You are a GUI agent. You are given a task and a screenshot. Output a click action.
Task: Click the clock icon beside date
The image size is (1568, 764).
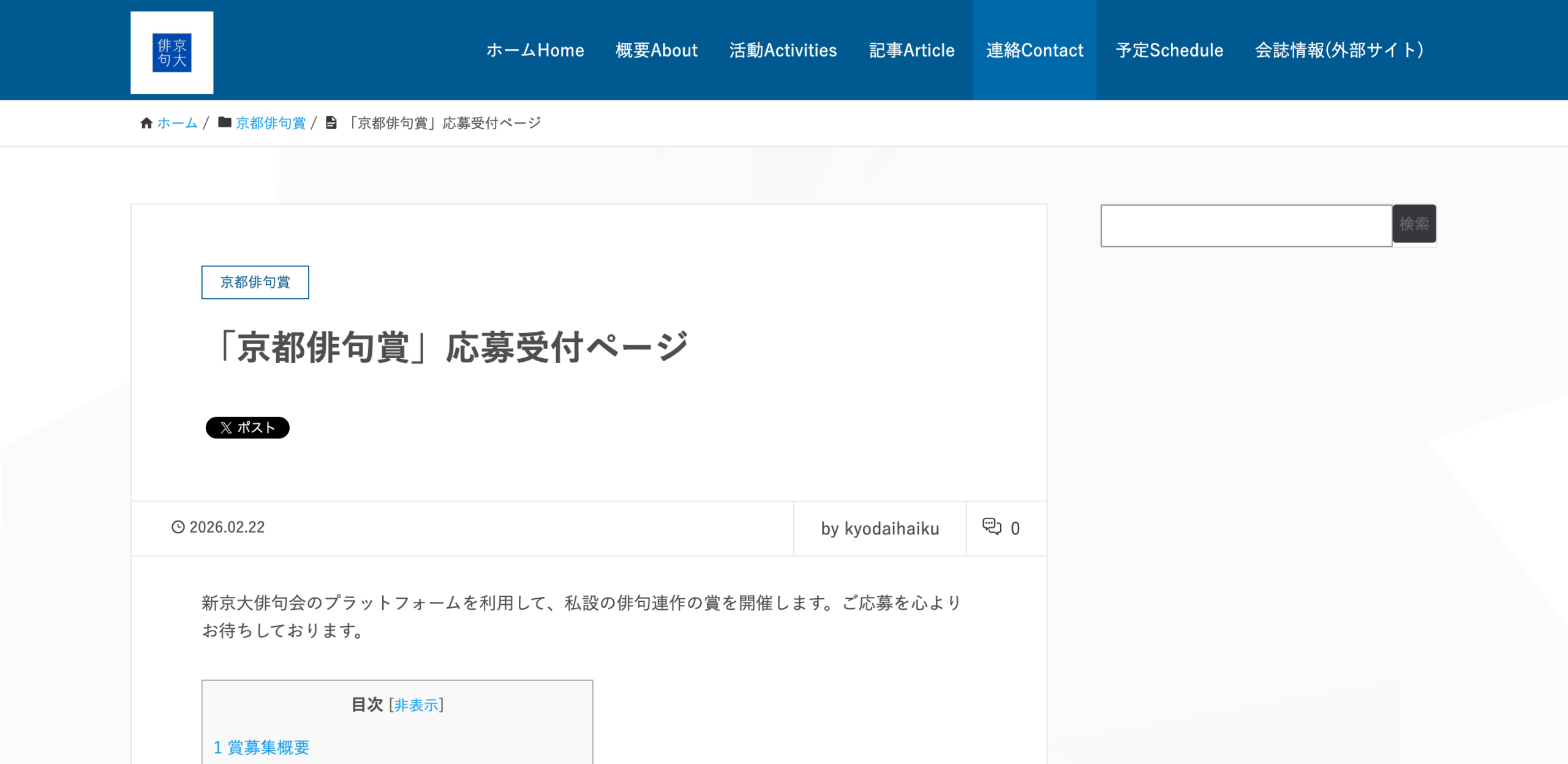(x=178, y=527)
